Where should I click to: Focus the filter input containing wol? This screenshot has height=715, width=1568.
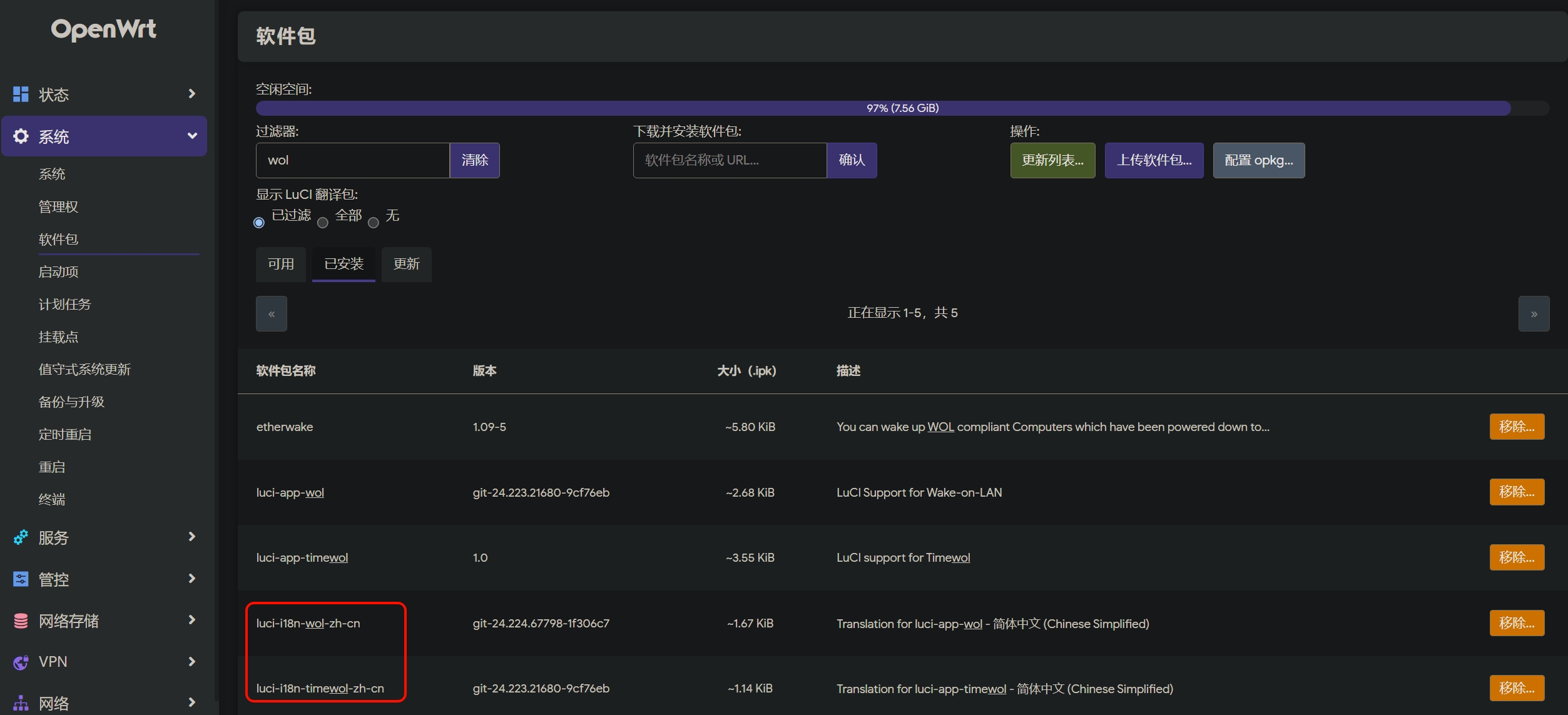pos(353,160)
